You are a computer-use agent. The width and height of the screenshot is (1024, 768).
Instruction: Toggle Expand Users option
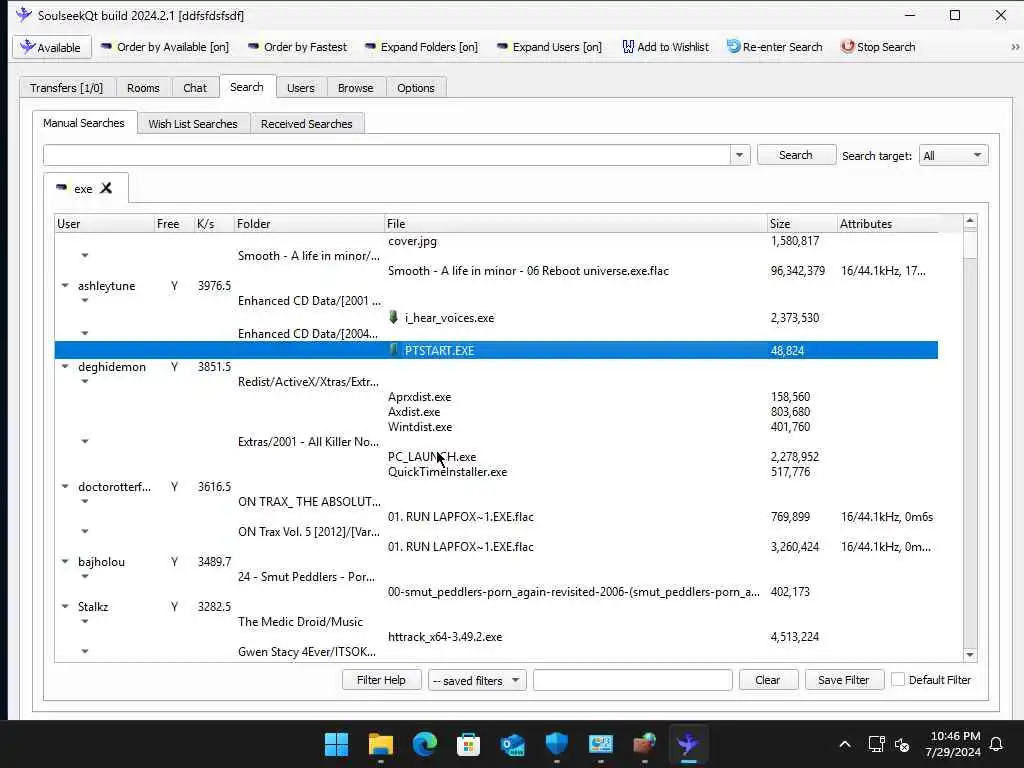click(x=549, y=47)
